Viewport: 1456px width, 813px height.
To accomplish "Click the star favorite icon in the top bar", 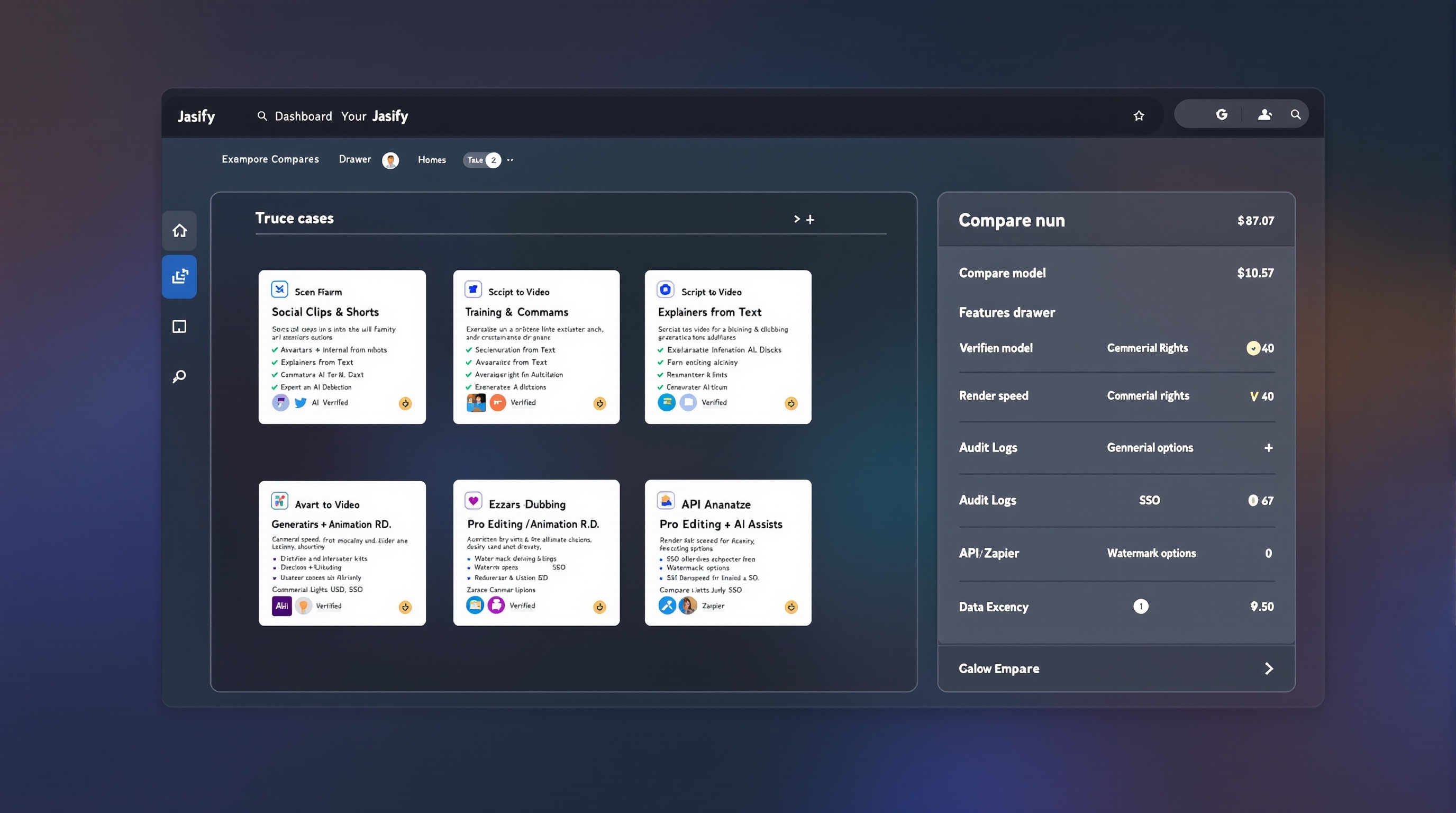I will coord(1139,115).
